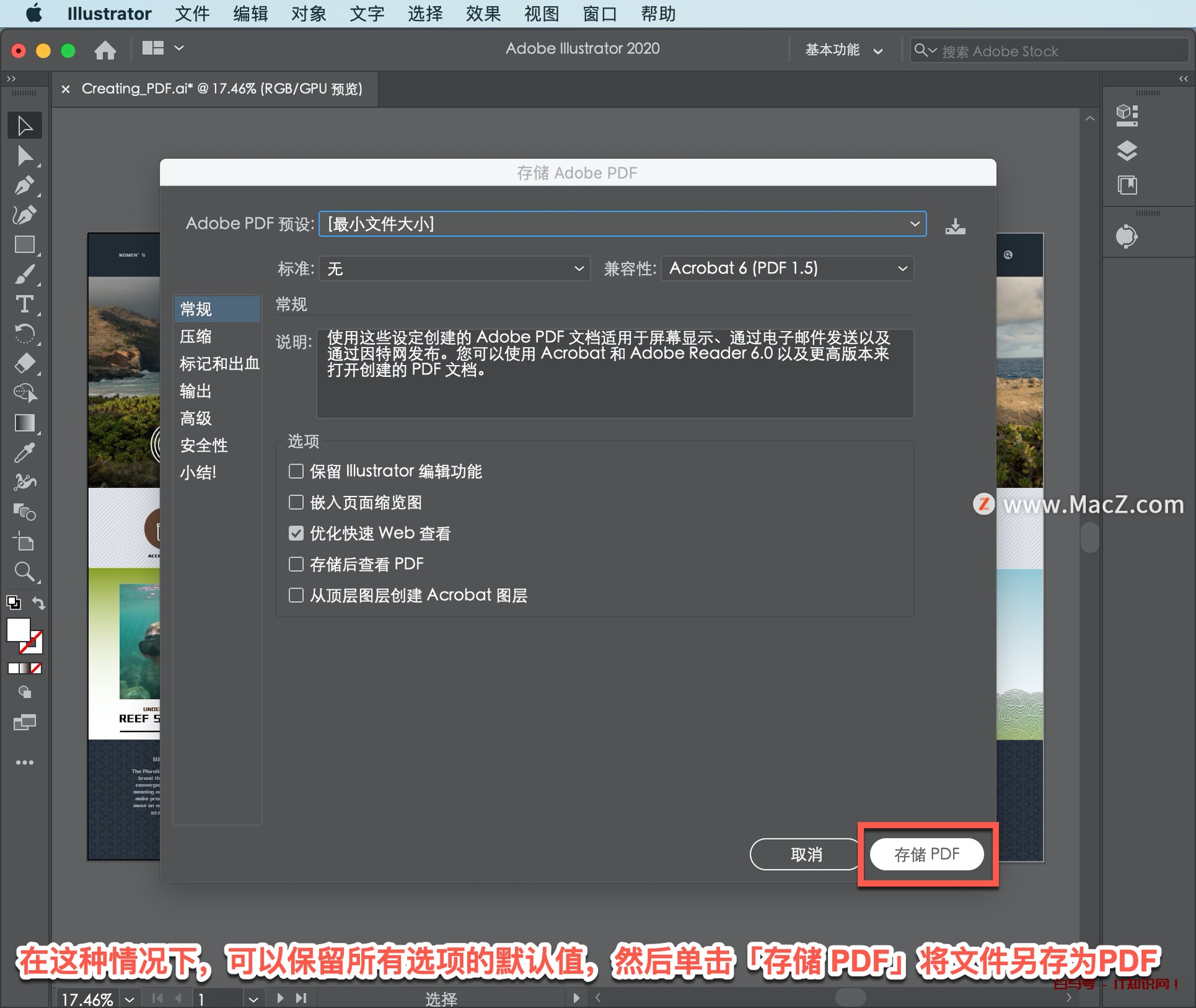
Task: Click the 搜索 Adobe Stock search field
Action: coord(1049,50)
